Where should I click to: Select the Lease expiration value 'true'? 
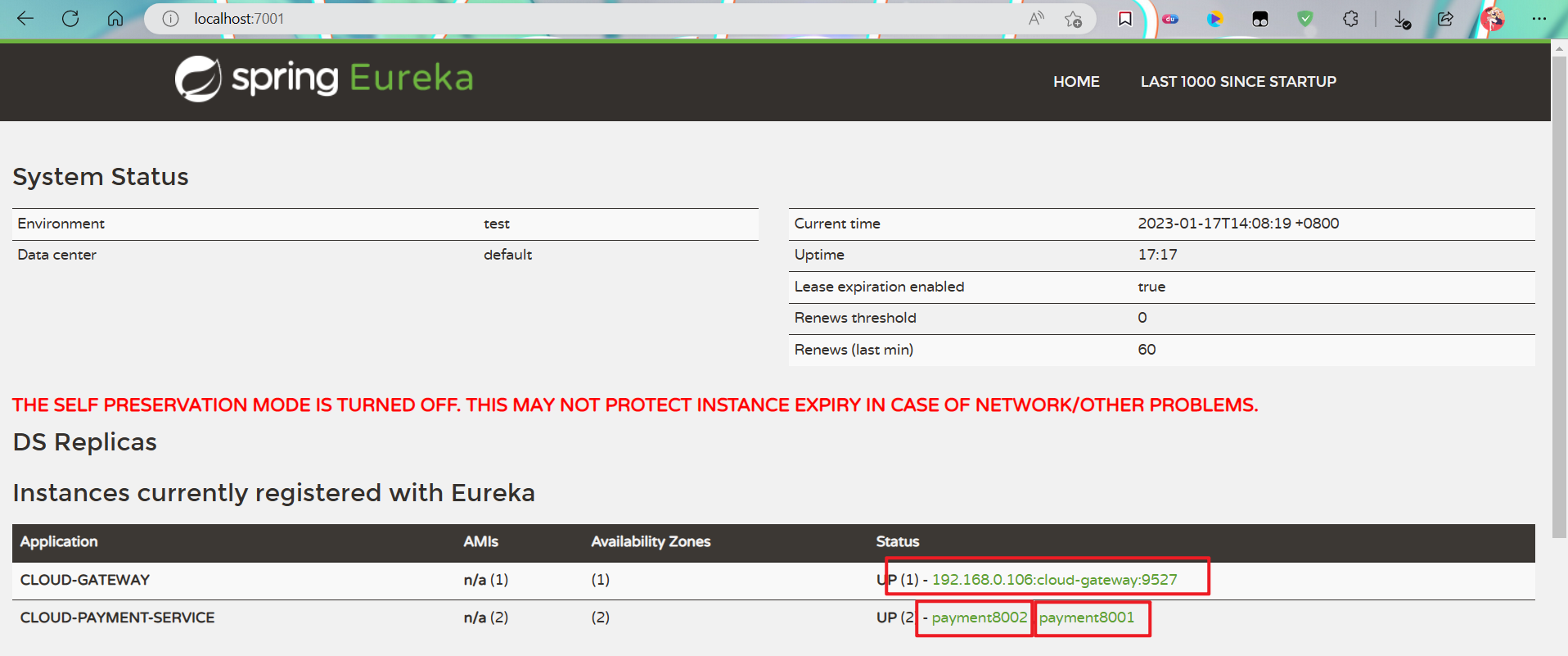[1151, 287]
